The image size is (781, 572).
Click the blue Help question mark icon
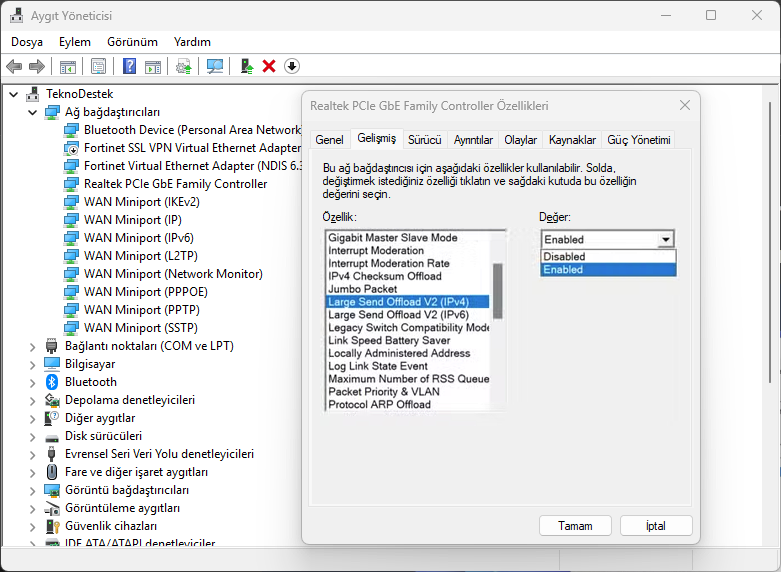(130, 66)
